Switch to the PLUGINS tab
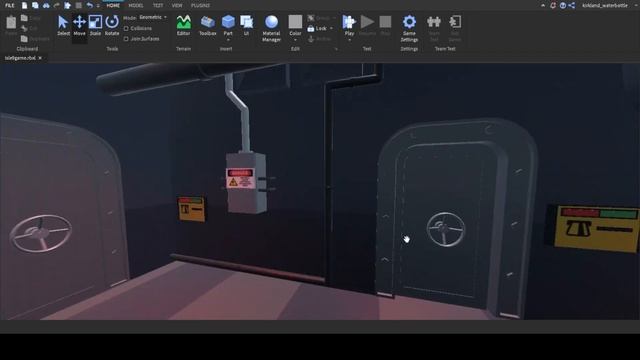 coord(200,5)
